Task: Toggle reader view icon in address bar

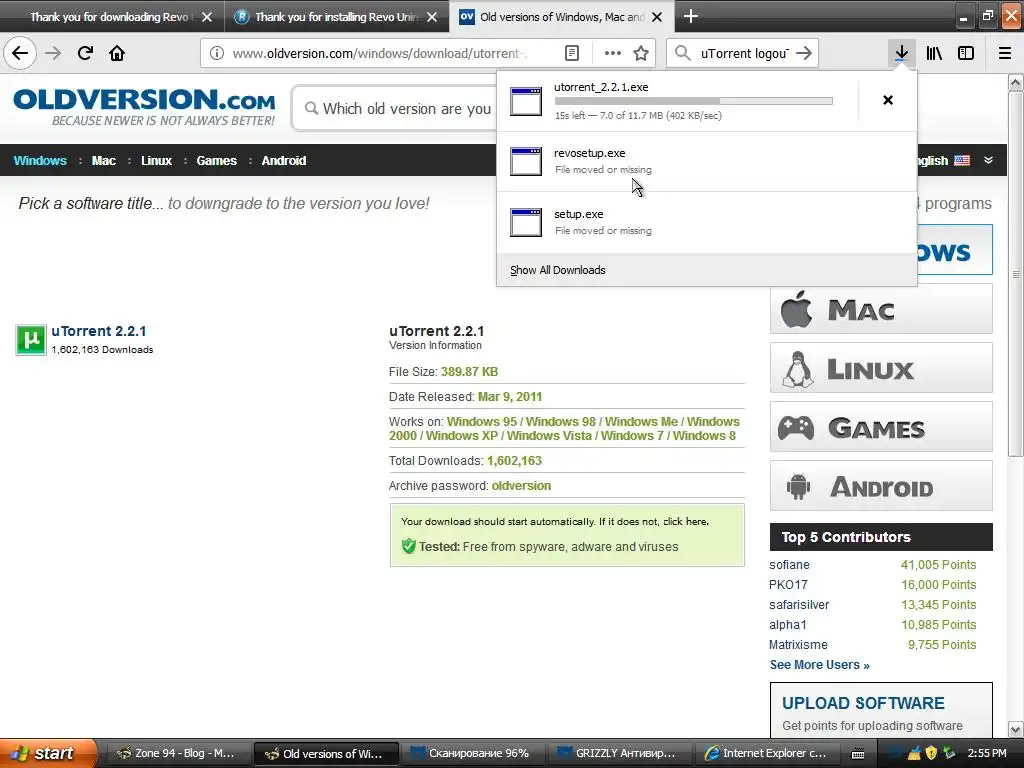Action: pos(571,53)
